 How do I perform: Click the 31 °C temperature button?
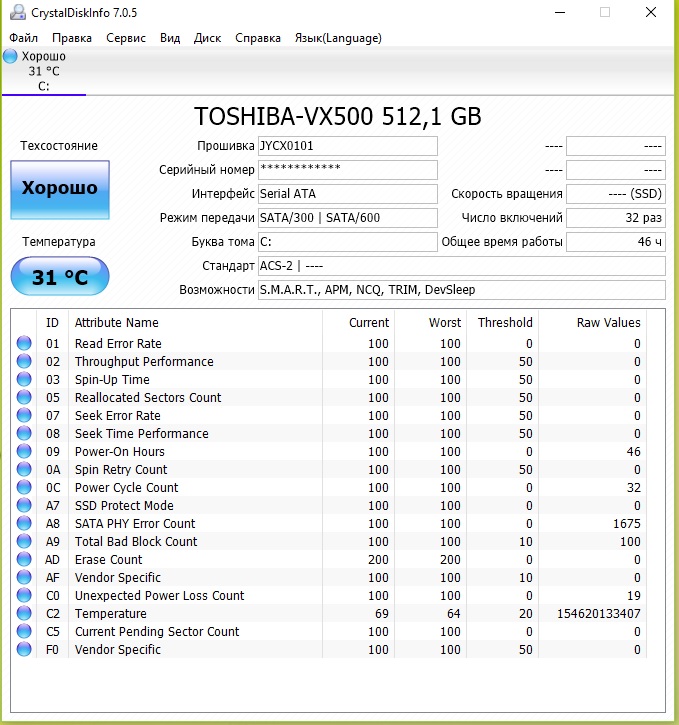point(60,276)
